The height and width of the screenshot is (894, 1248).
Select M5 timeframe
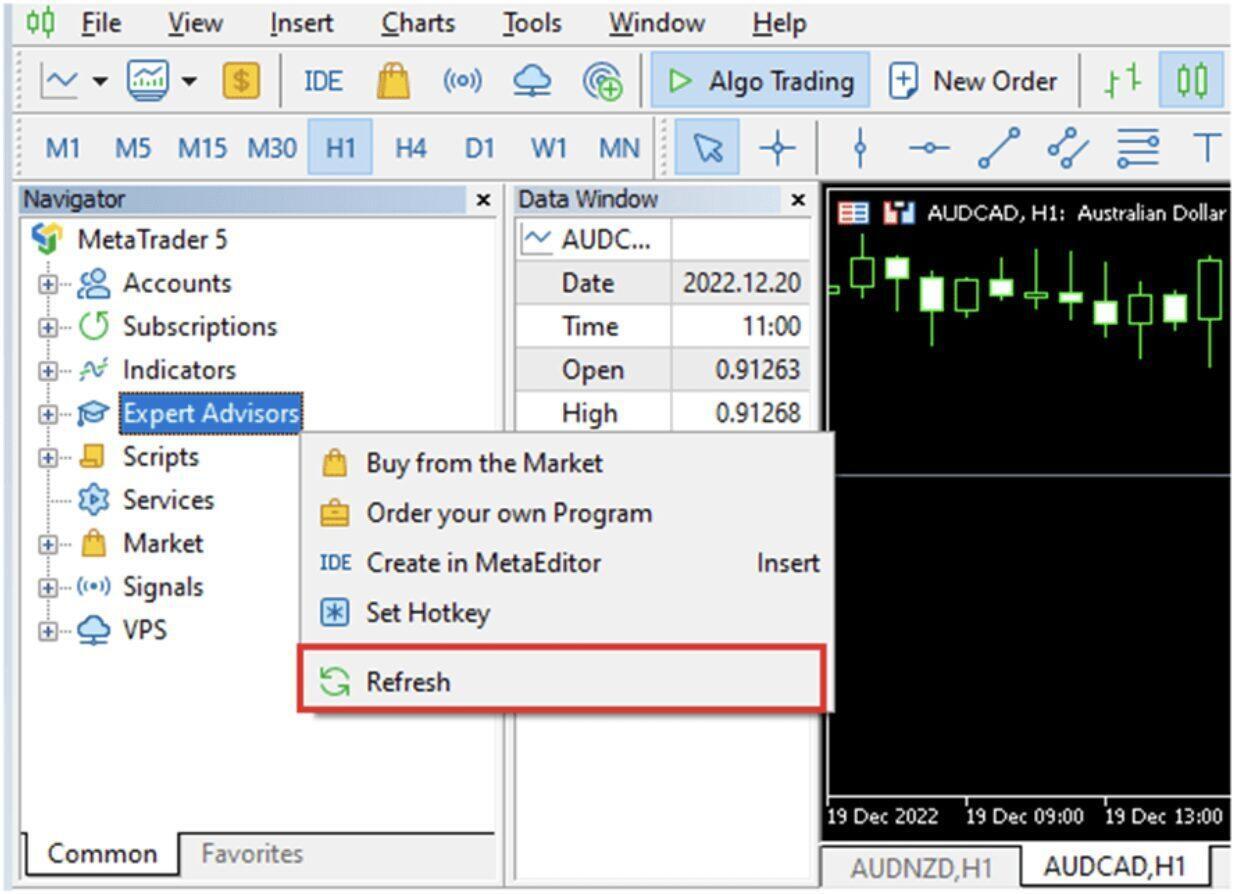[134, 149]
